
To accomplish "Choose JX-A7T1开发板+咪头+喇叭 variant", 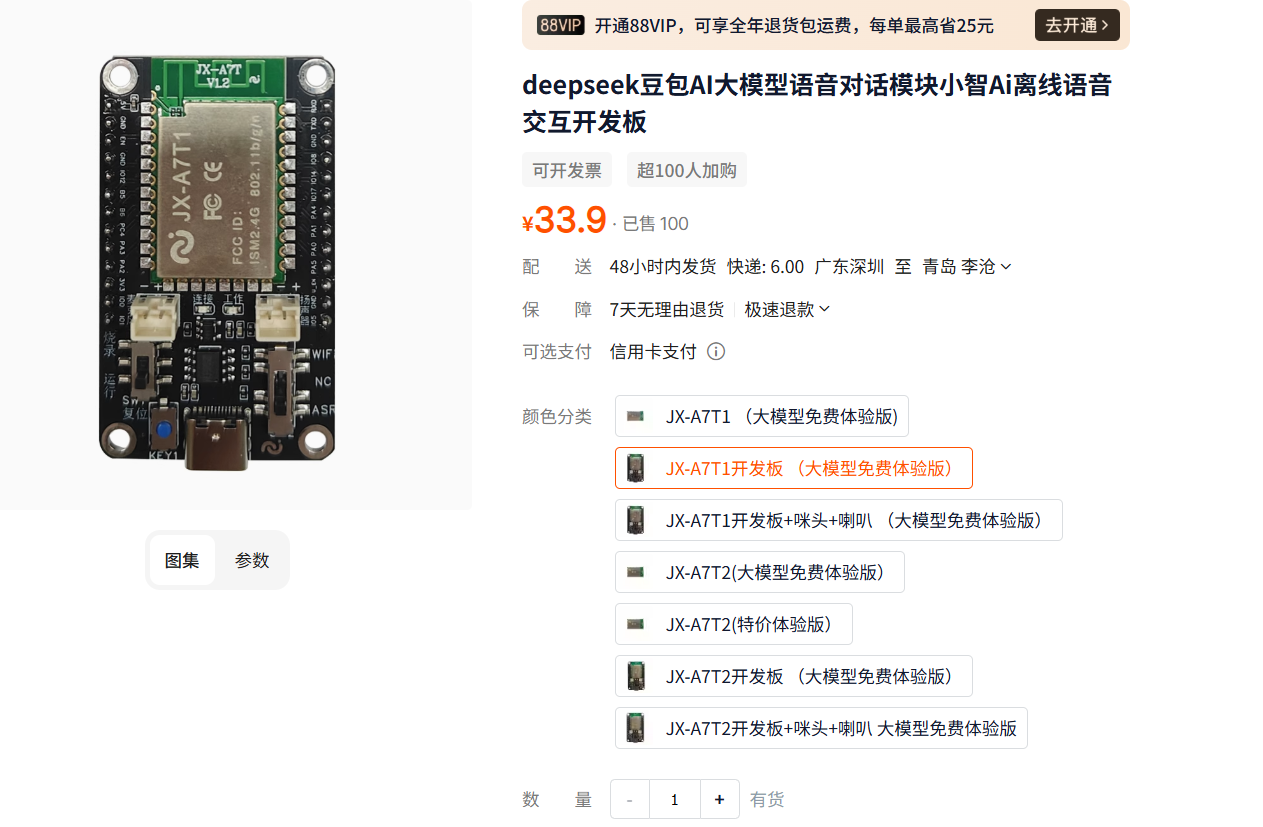I will [x=838, y=519].
